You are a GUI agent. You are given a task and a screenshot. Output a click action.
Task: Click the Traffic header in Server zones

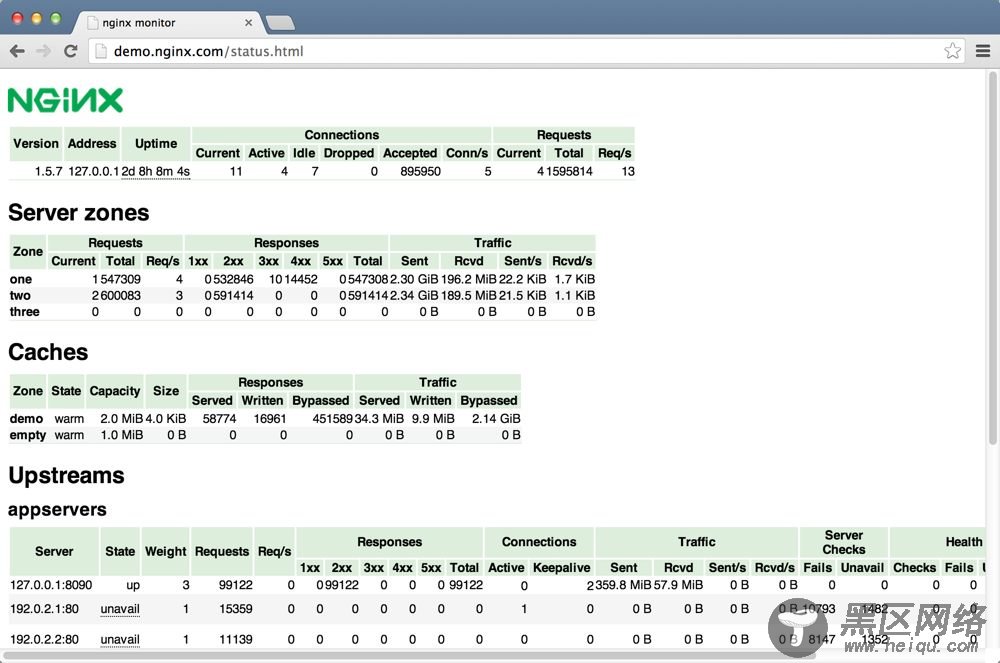(x=492, y=243)
